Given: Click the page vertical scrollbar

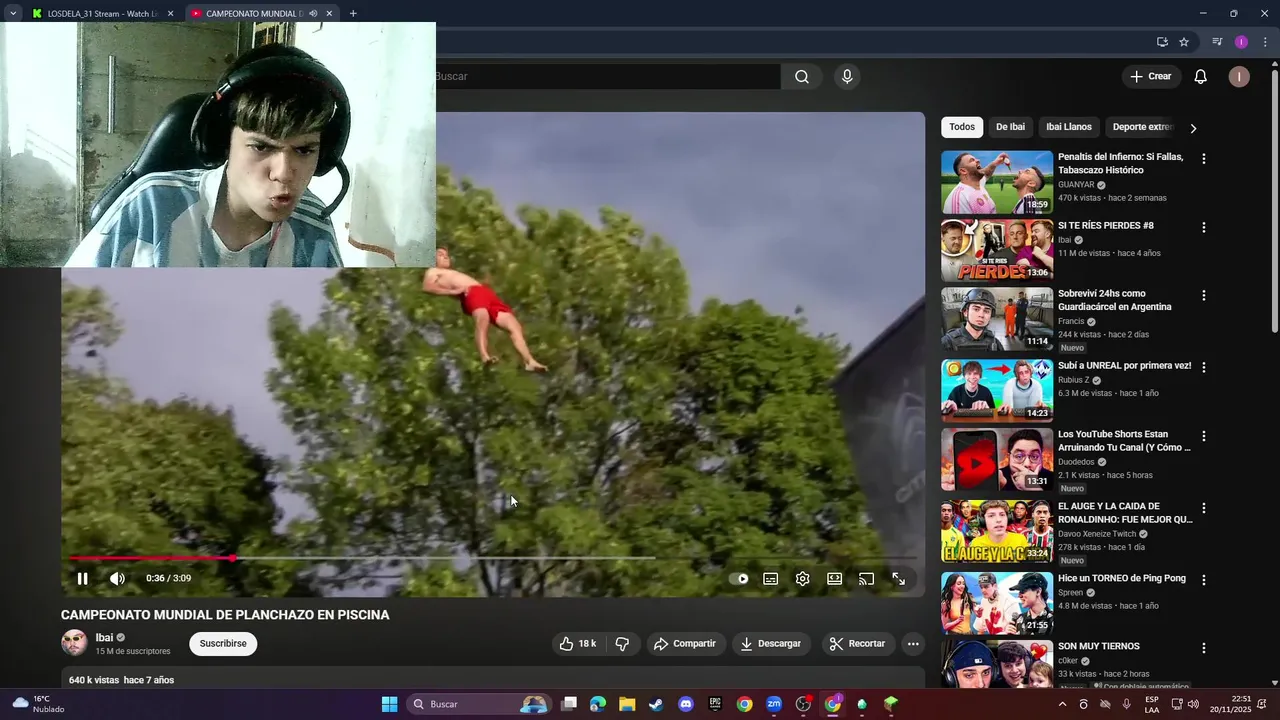Looking at the screenshot, I should point(1274,200).
